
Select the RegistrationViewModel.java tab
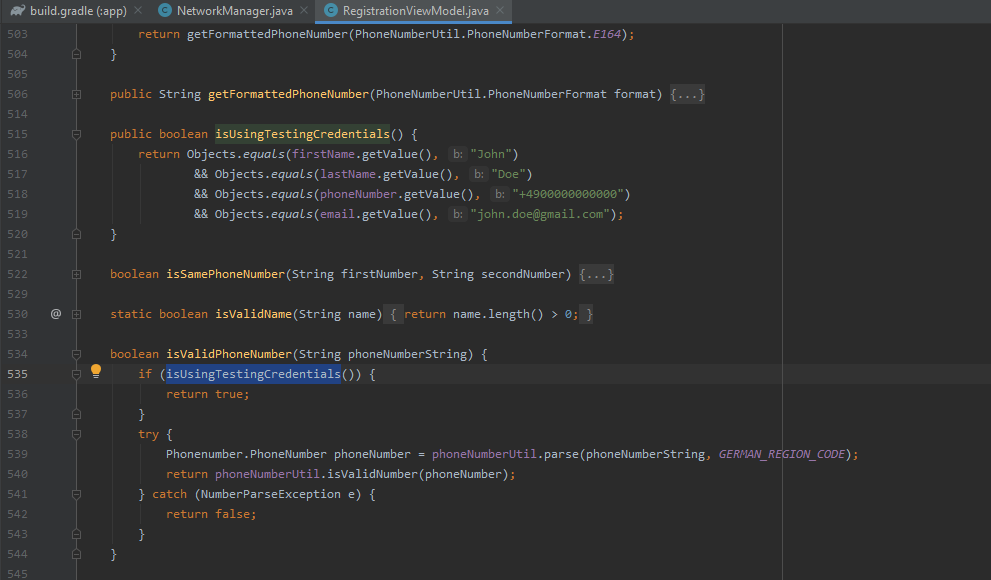[x=415, y=11]
